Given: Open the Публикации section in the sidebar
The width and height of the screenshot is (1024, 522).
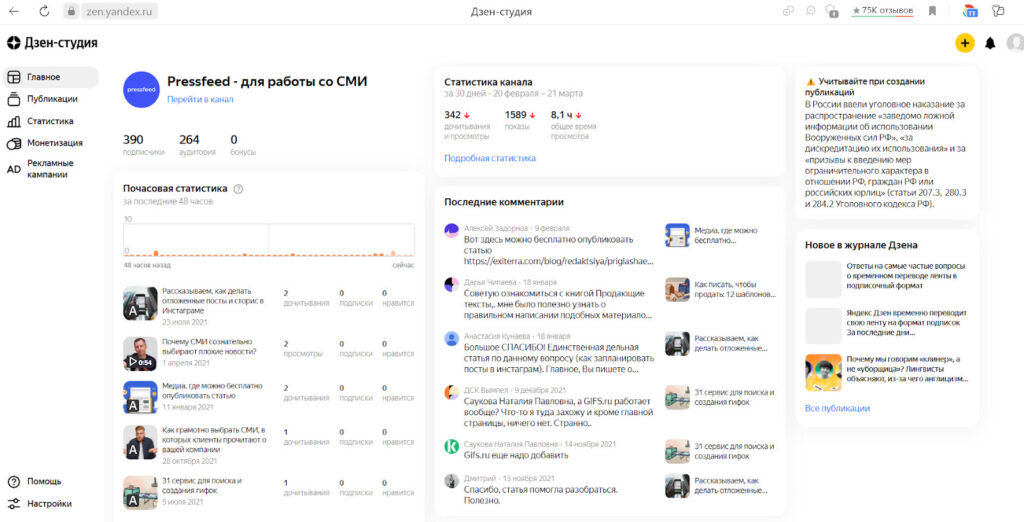Looking at the screenshot, I should pos(52,99).
